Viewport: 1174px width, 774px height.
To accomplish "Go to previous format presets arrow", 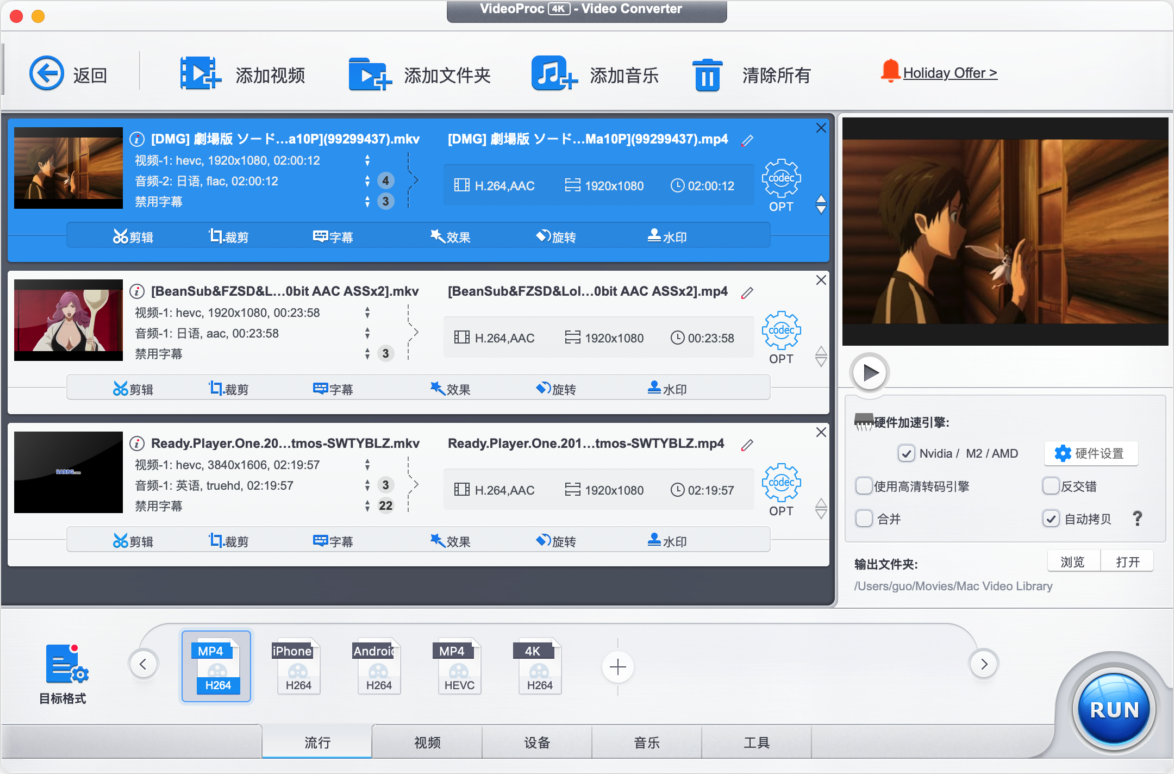I will pos(143,663).
